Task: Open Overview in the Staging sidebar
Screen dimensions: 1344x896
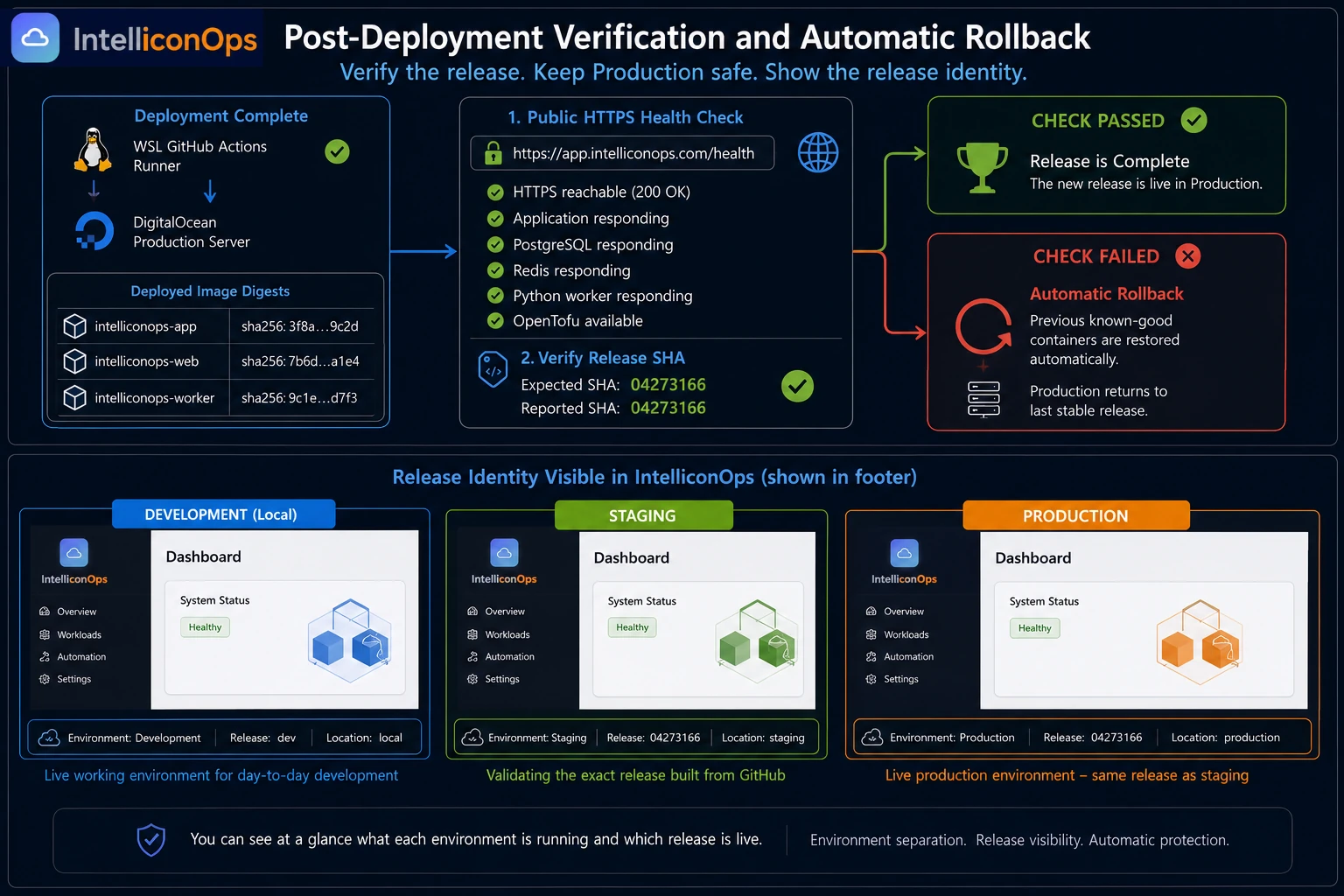Action: point(496,612)
